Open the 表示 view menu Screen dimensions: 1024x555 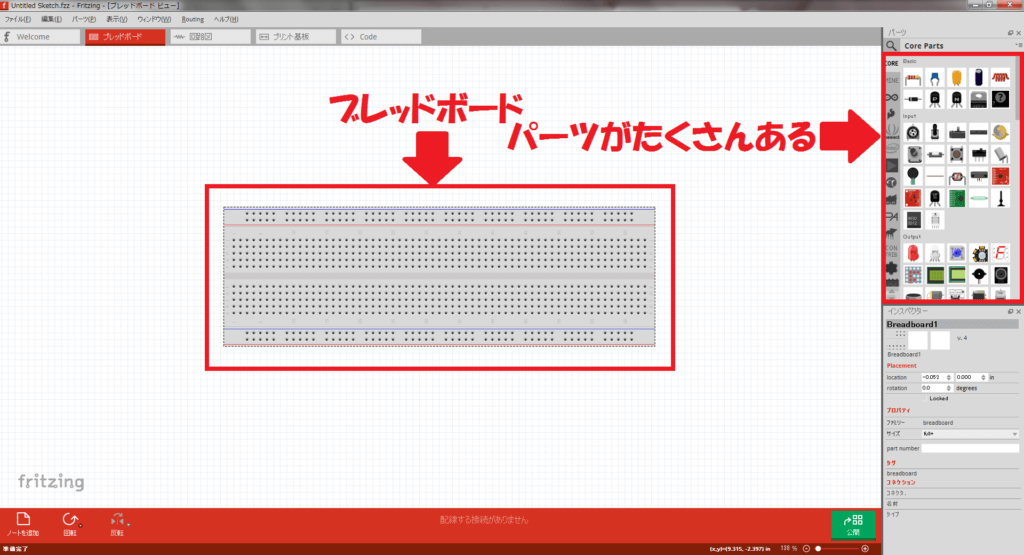[x=117, y=20]
